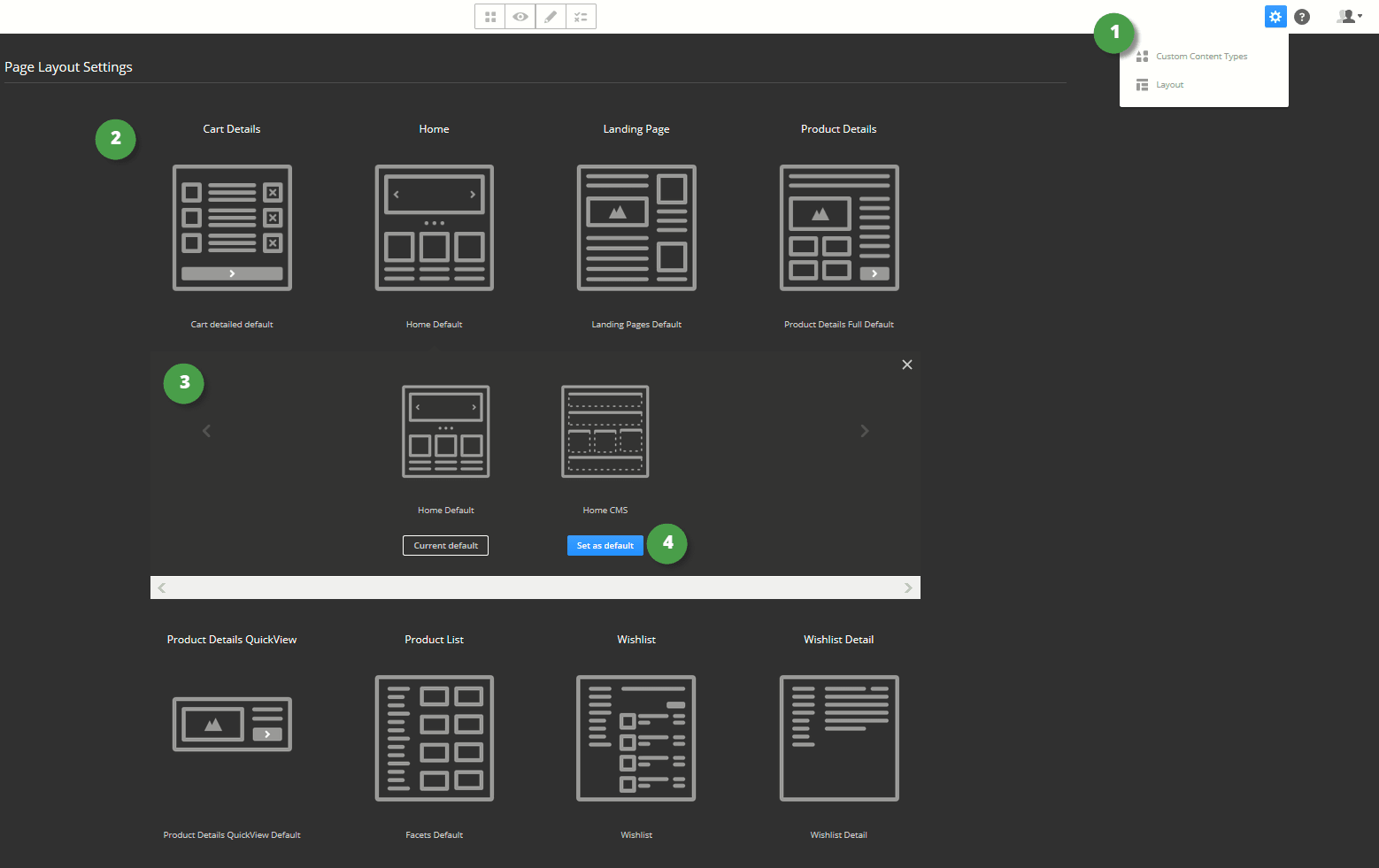
Task: Click the Product Details QuickView heading
Action: [x=232, y=640]
